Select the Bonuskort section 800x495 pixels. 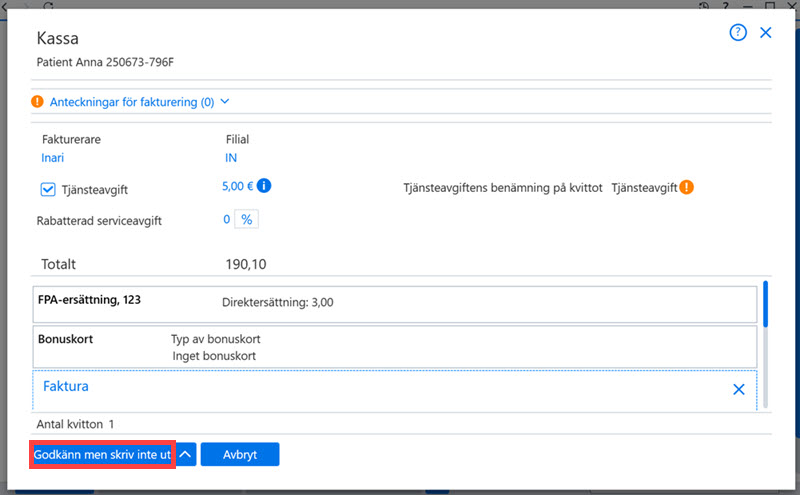tap(395, 347)
